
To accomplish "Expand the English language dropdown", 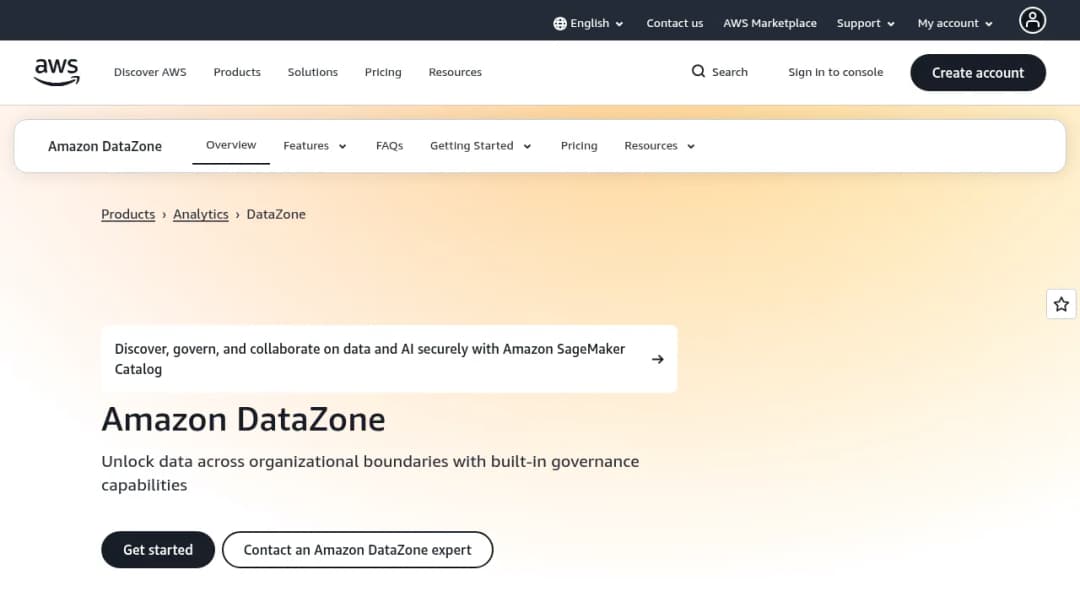I will (588, 23).
